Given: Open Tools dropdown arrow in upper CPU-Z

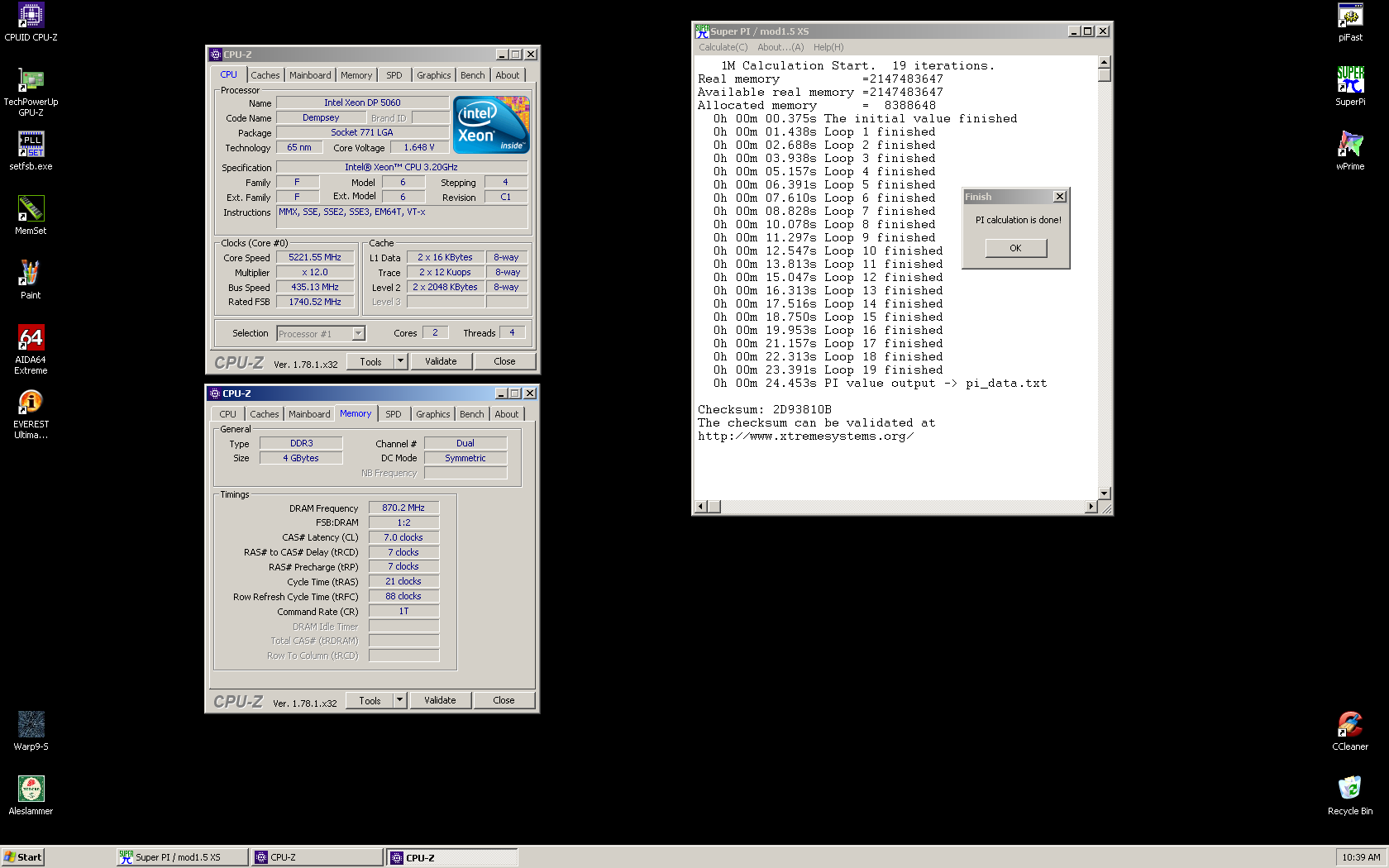Looking at the screenshot, I should [401, 361].
